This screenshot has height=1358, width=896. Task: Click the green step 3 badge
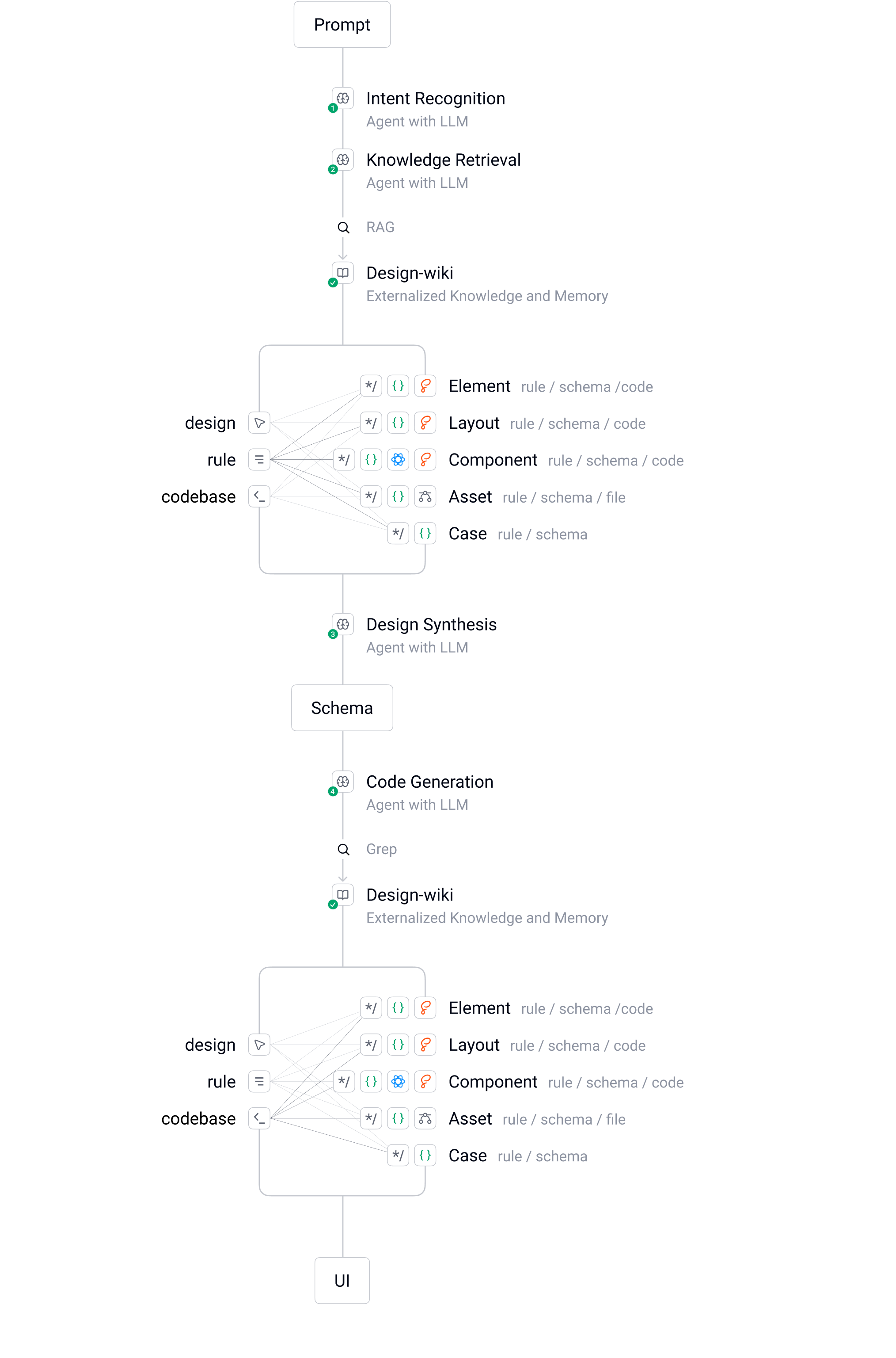[333, 634]
